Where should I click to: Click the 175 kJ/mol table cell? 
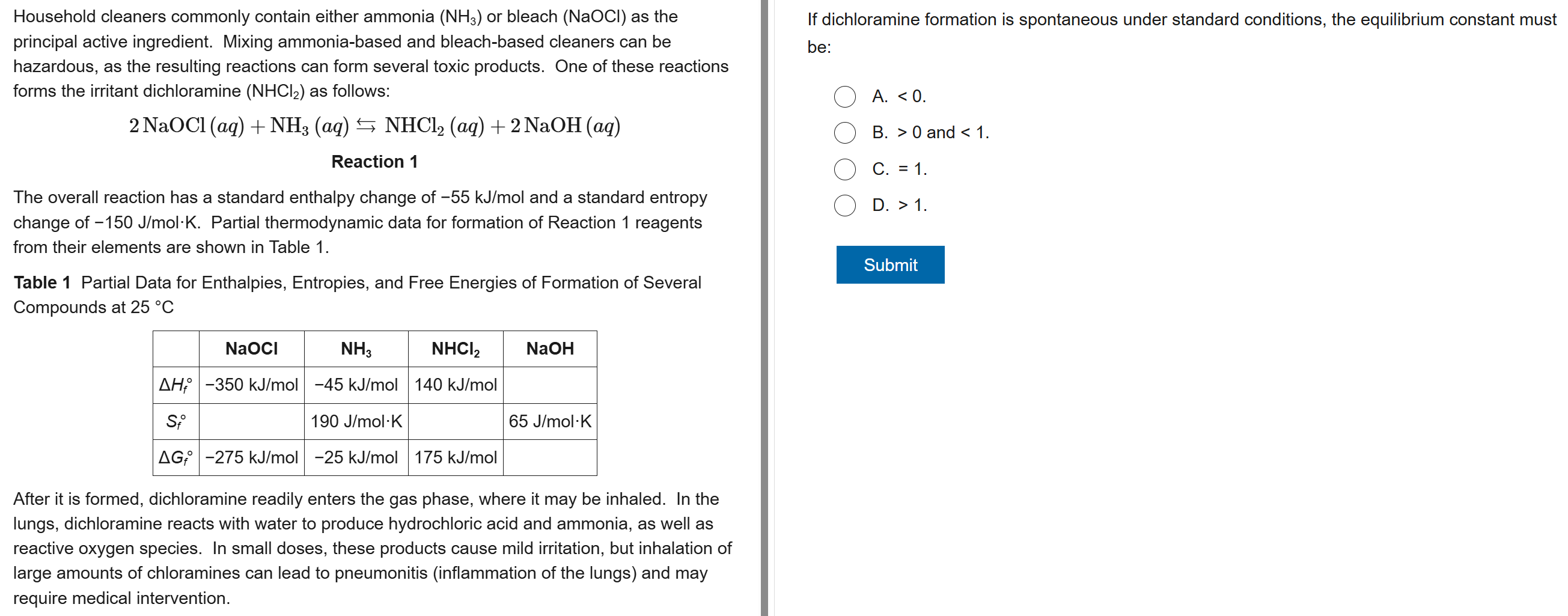click(x=456, y=457)
